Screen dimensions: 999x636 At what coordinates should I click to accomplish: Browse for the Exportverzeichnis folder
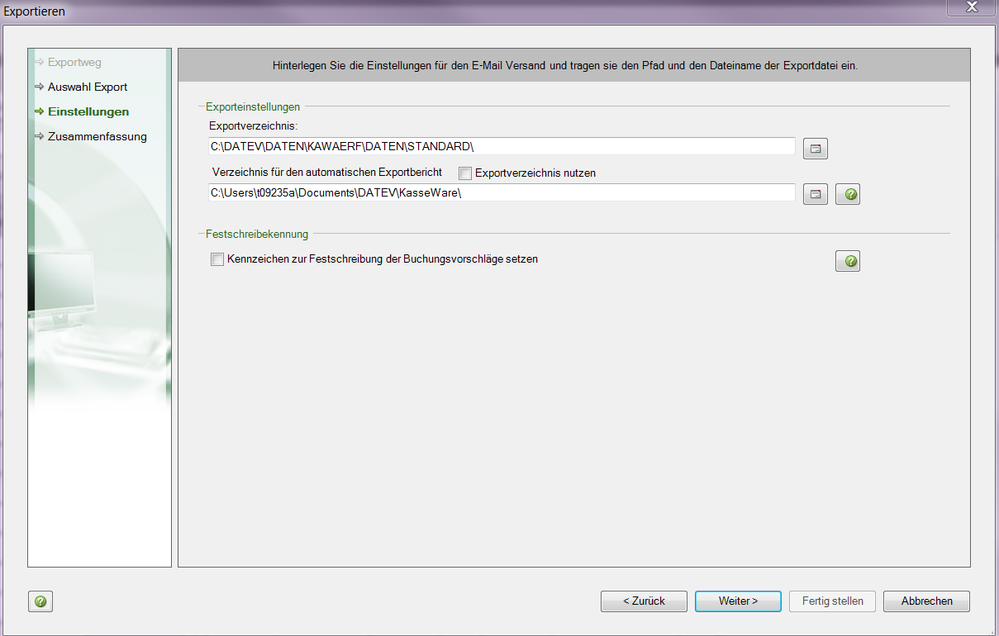click(x=816, y=149)
